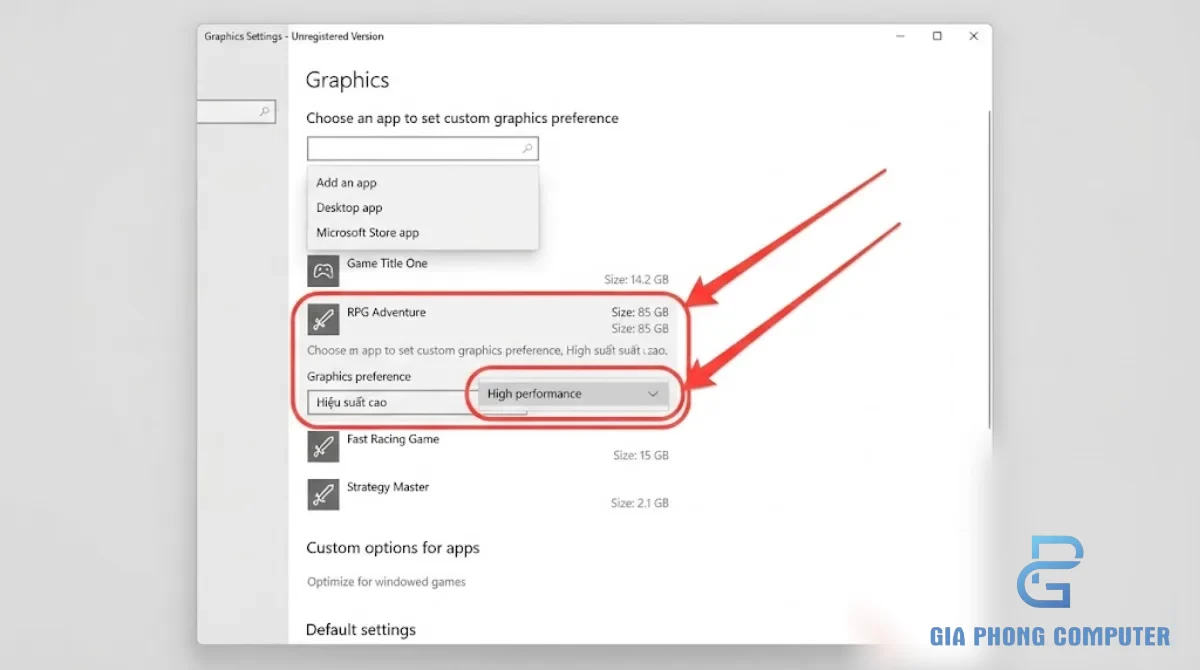Expand the High performance dropdown chevron arrow
The image size is (1200, 670).
653,394
